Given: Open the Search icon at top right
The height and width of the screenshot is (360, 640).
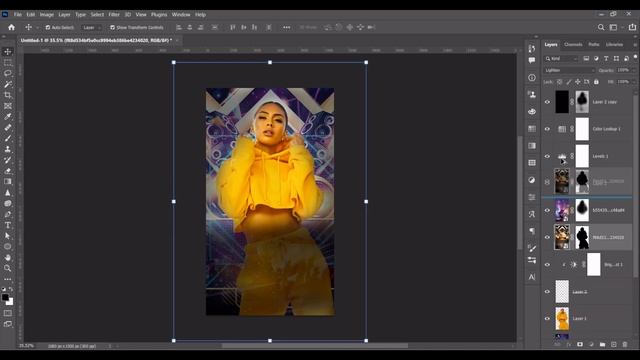Looking at the screenshot, I should point(601,27).
